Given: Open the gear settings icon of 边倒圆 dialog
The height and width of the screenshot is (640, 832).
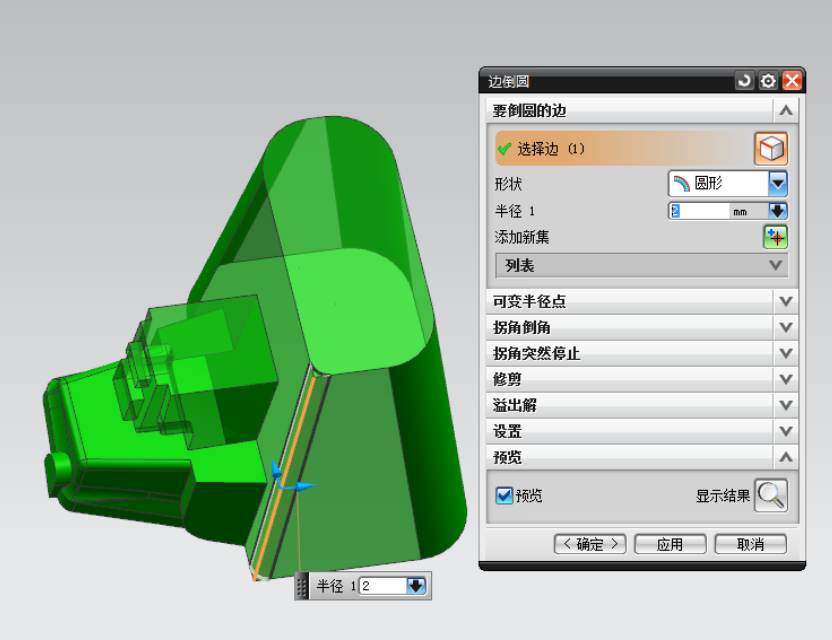Looking at the screenshot, I should pos(768,81).
